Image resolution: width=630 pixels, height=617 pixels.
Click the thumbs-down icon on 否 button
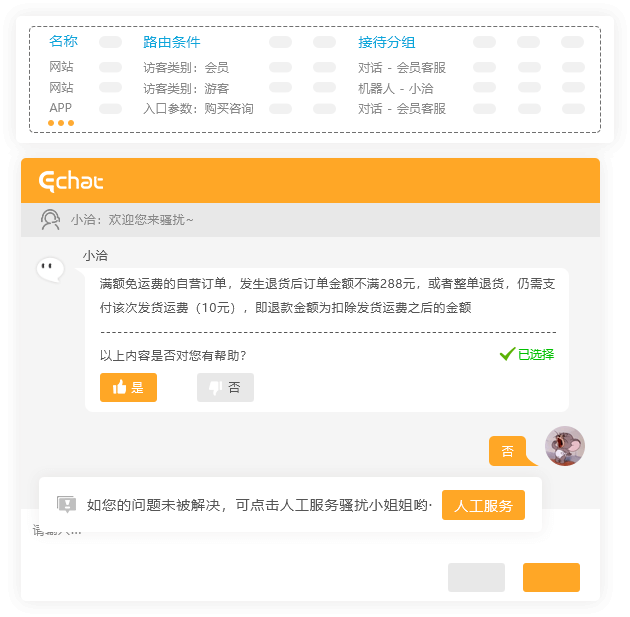coord(215,388)
